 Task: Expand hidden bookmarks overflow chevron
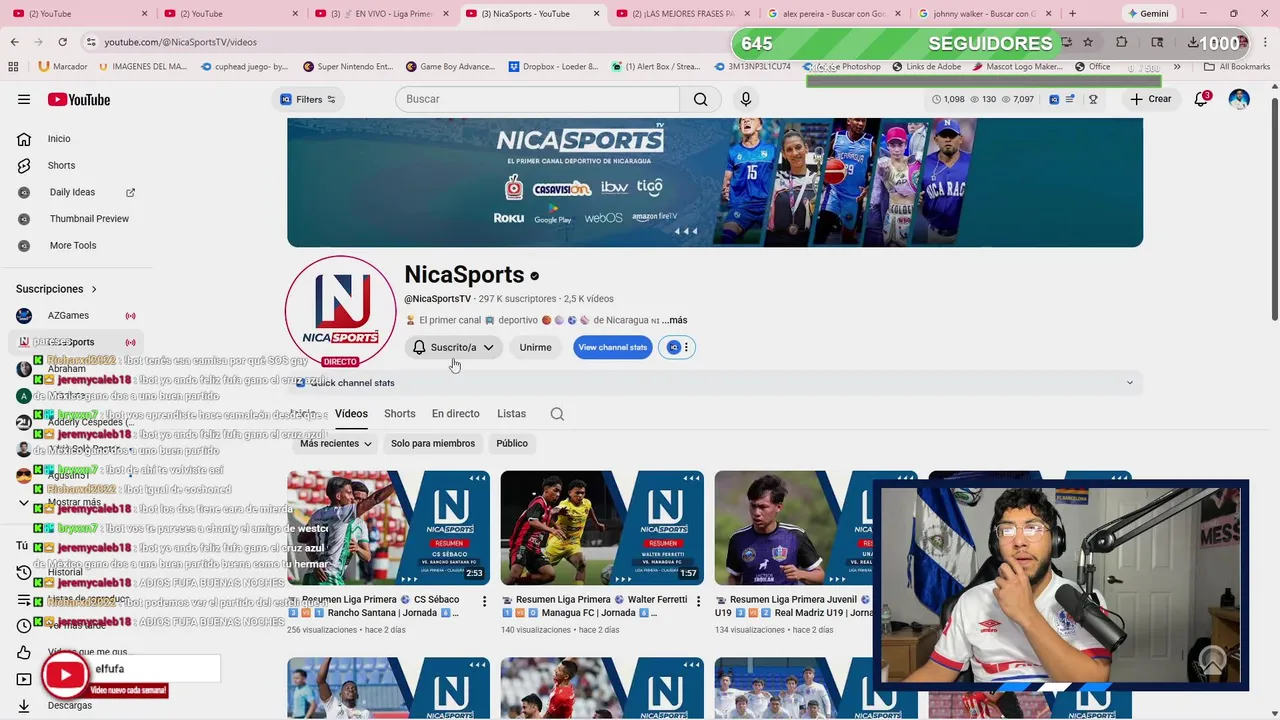pos(1177,67)
